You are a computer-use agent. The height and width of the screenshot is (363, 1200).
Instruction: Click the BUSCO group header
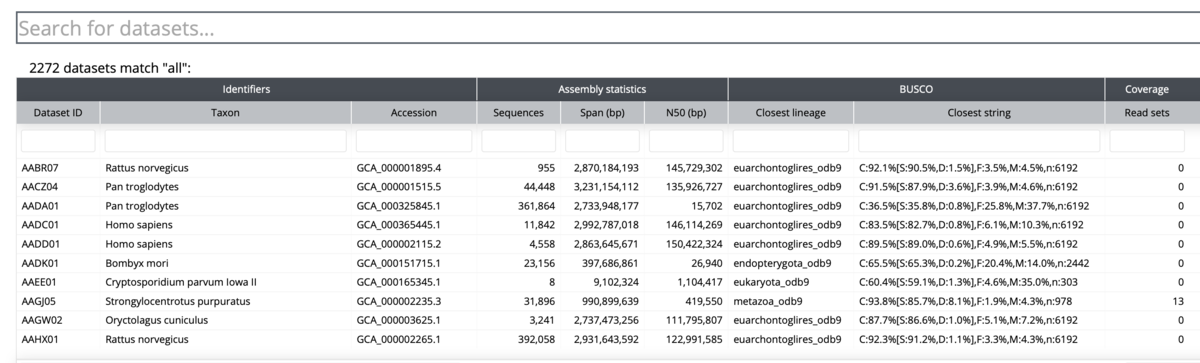(916, 89)
